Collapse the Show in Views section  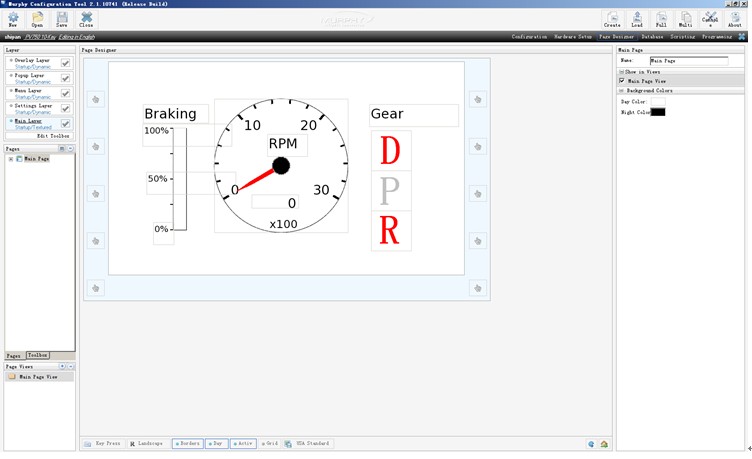[x=622, y=72]
